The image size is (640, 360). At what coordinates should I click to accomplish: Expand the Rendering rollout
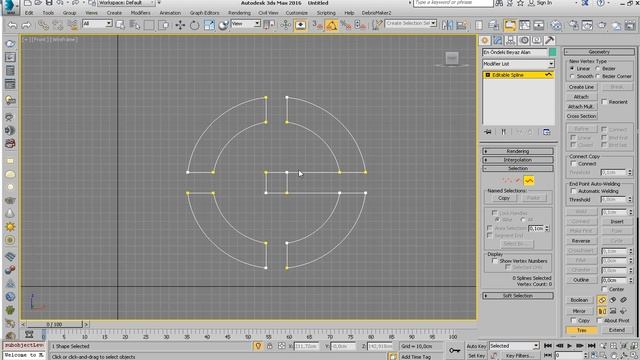518,151
